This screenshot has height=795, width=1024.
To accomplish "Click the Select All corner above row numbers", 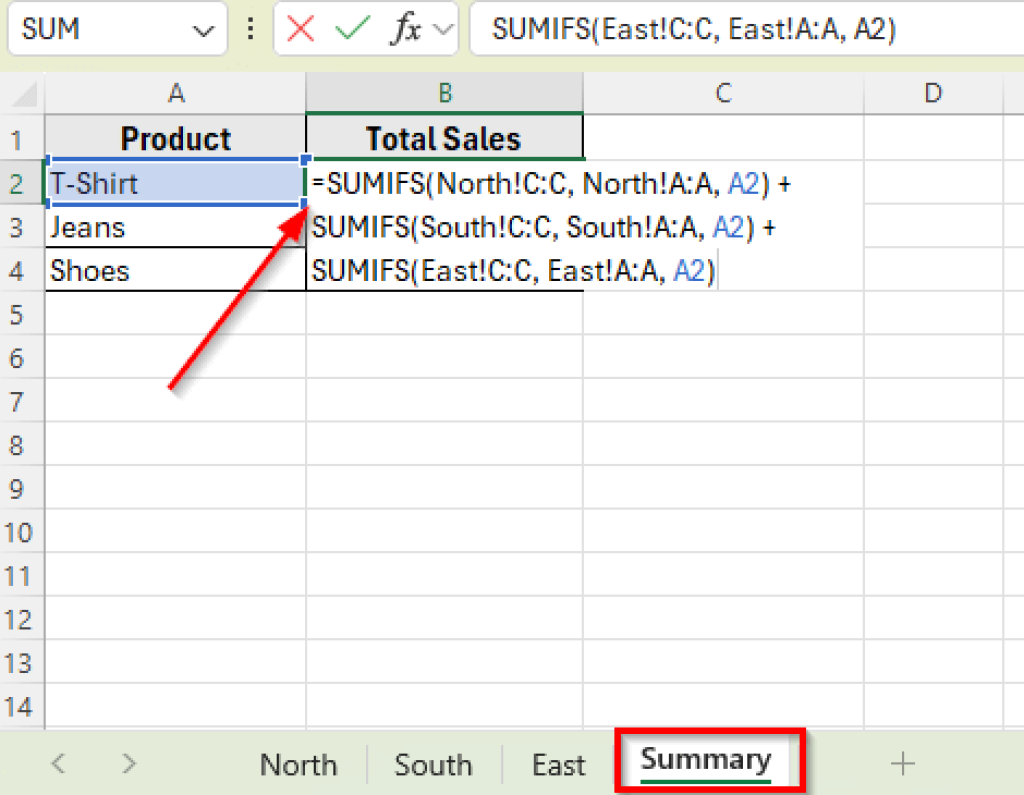I will pos(20,93).
